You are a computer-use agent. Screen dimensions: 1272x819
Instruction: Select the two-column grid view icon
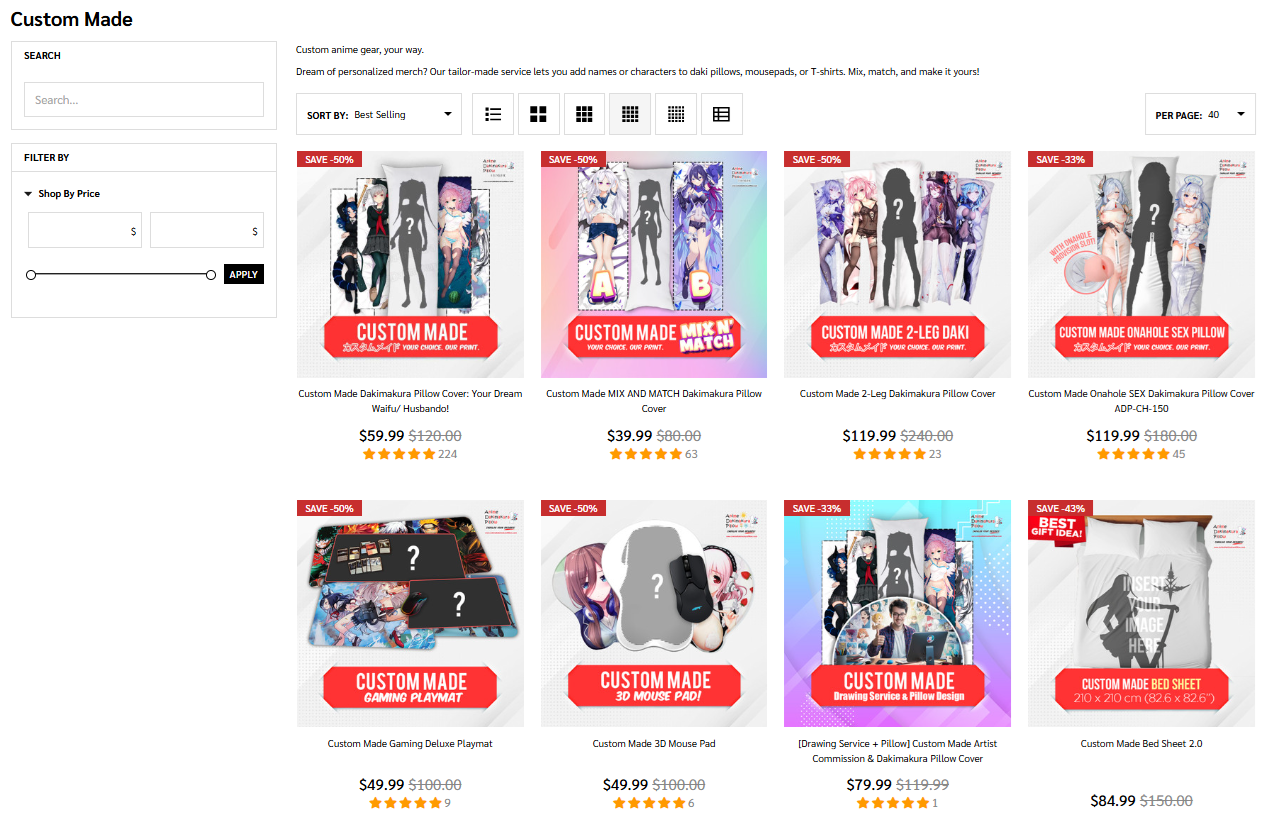(538, 114)
